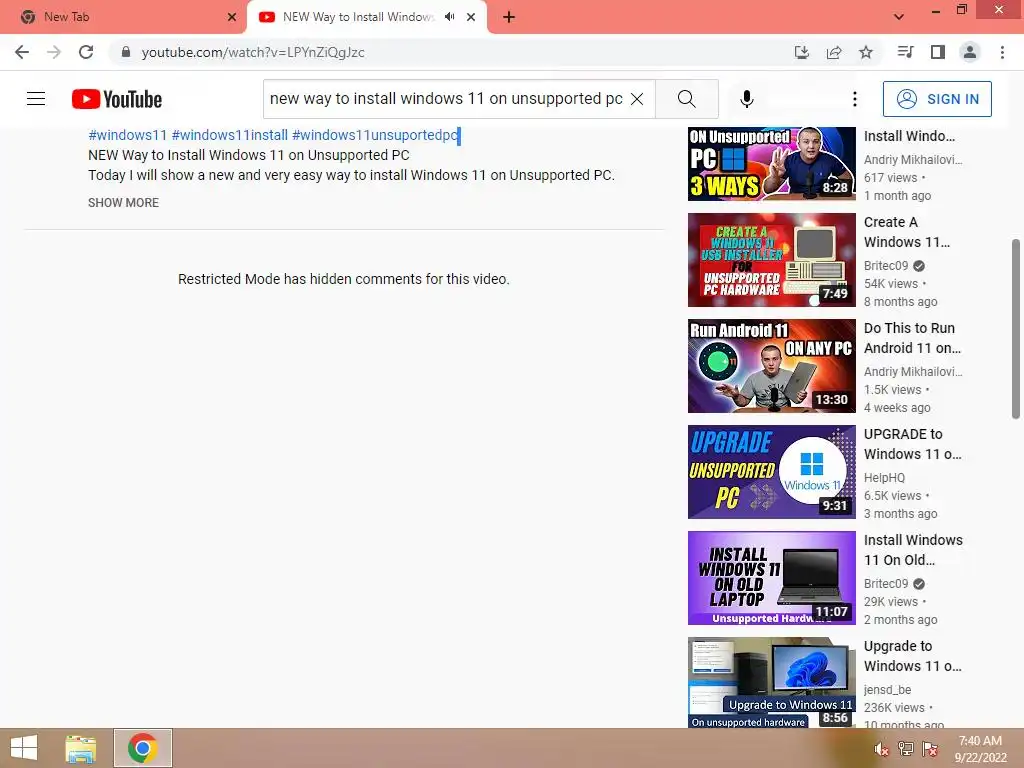Open 'UPGRADE to Windows 11 o...' title
Screen dimensions: 1024x768
(x=912, y=444)
